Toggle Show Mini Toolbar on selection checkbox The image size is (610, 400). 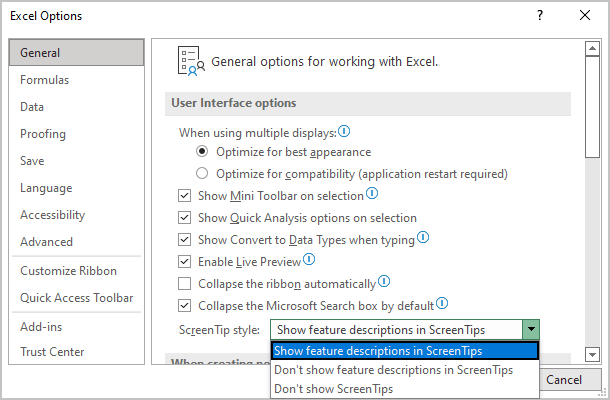pyautogui.click(x=184, y=195)
